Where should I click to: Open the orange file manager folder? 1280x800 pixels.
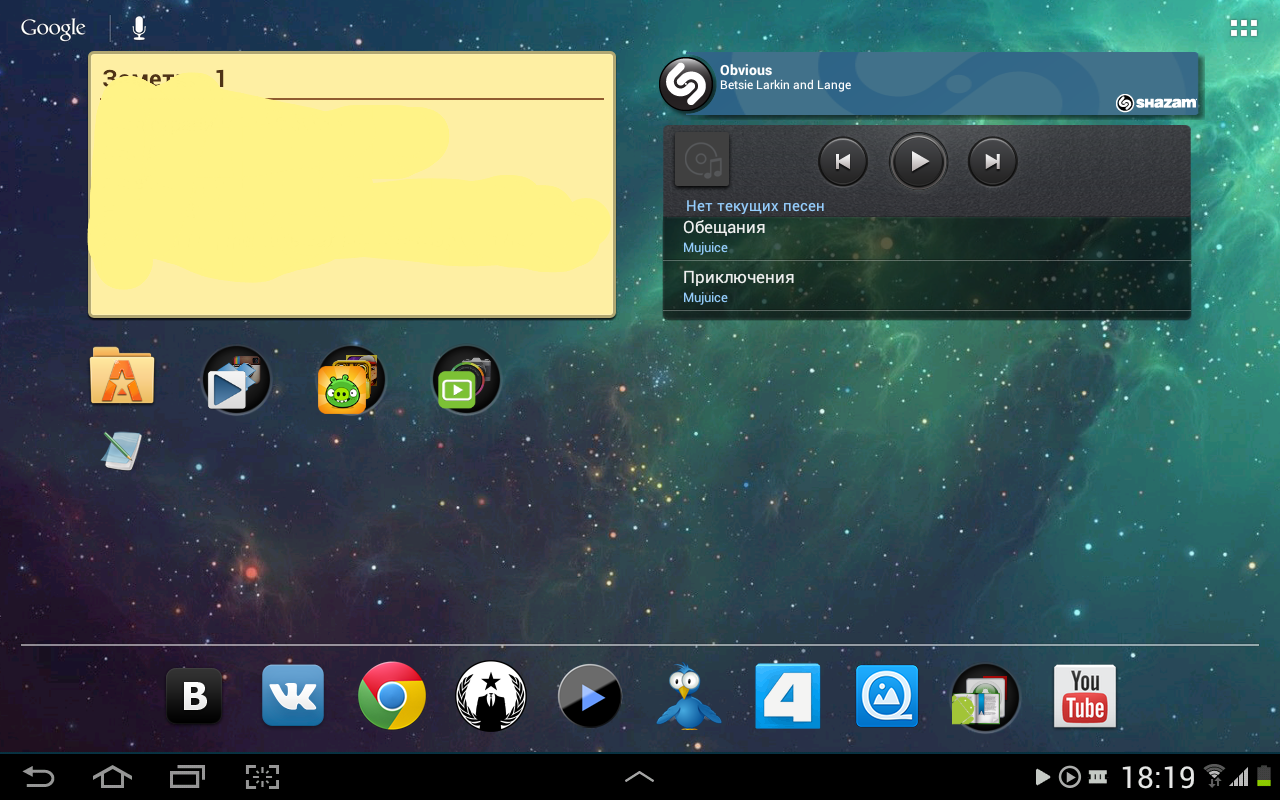click(x=122, y=377)
